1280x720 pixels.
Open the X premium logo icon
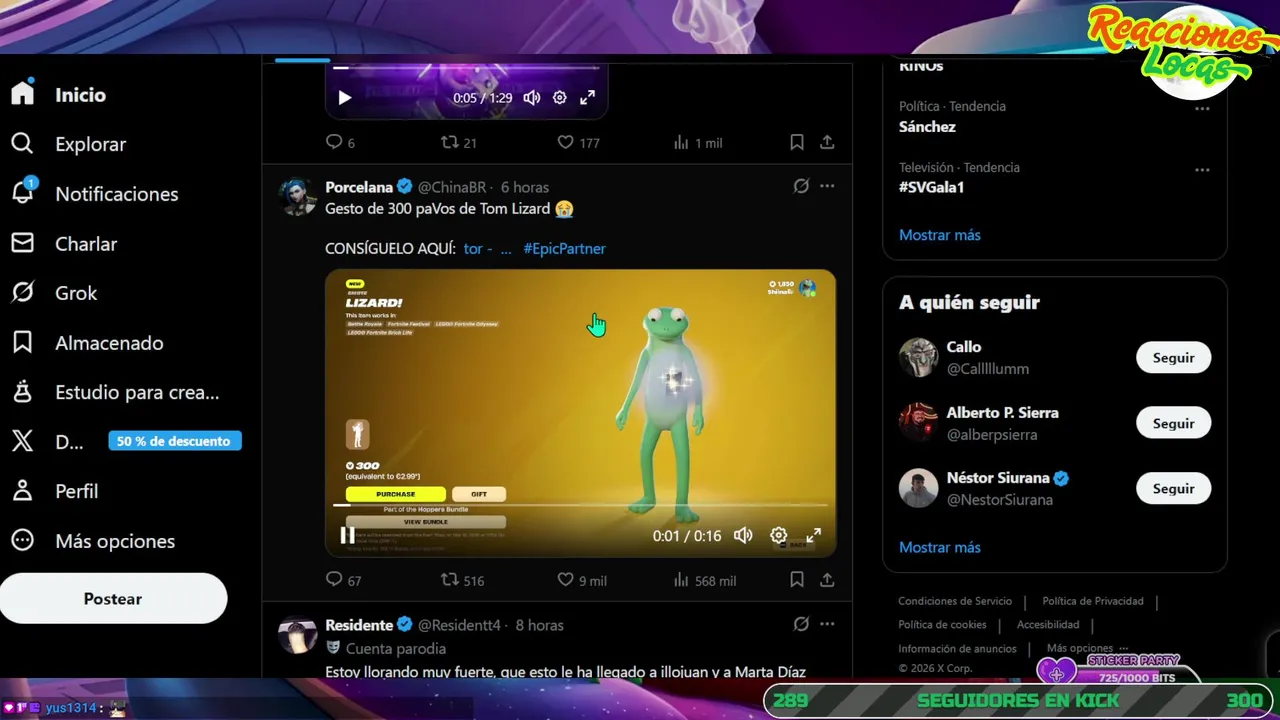[x=22, y=441]
